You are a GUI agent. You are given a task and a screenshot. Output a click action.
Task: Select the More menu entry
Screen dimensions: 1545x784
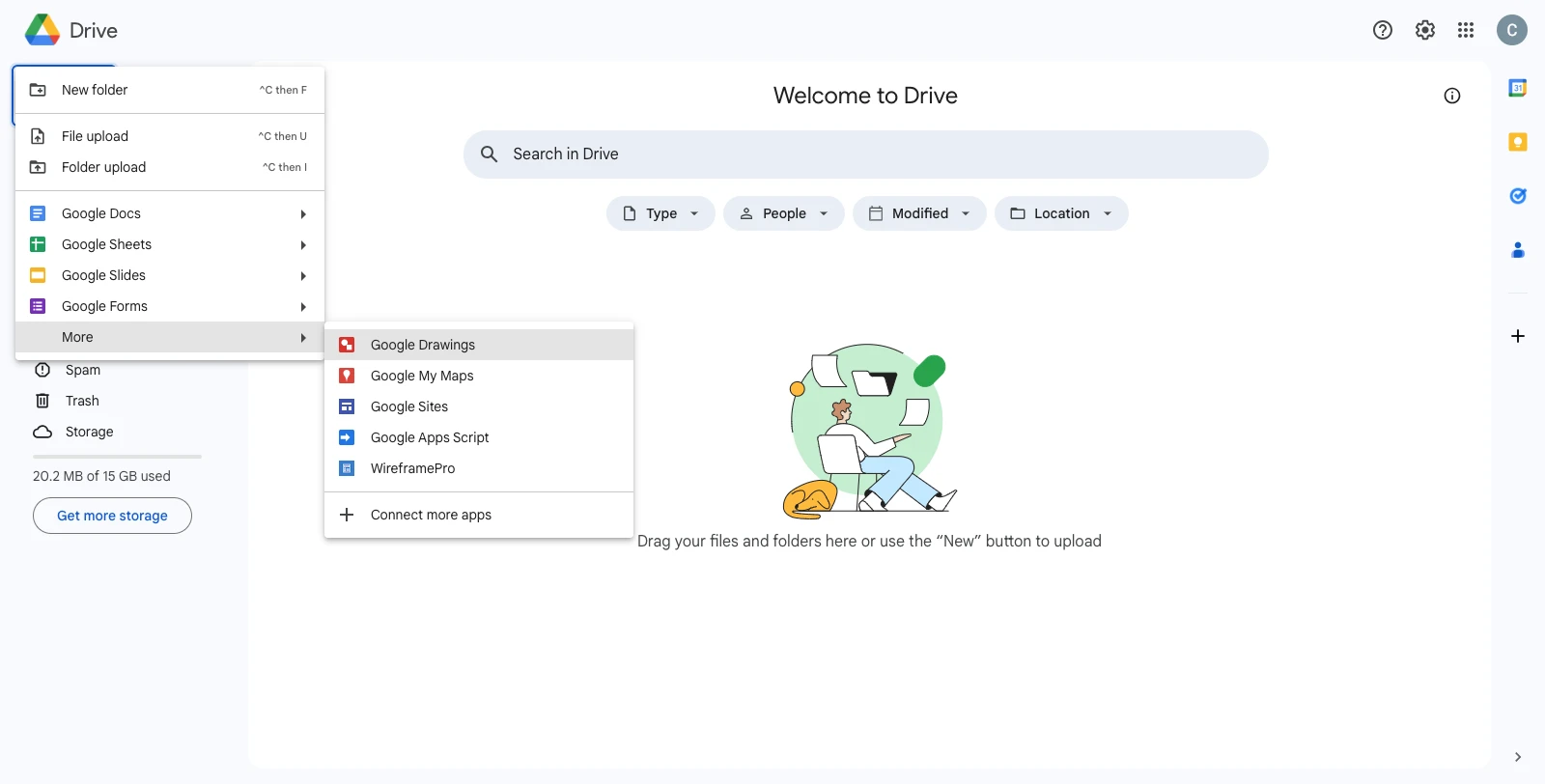click(170, 337)
